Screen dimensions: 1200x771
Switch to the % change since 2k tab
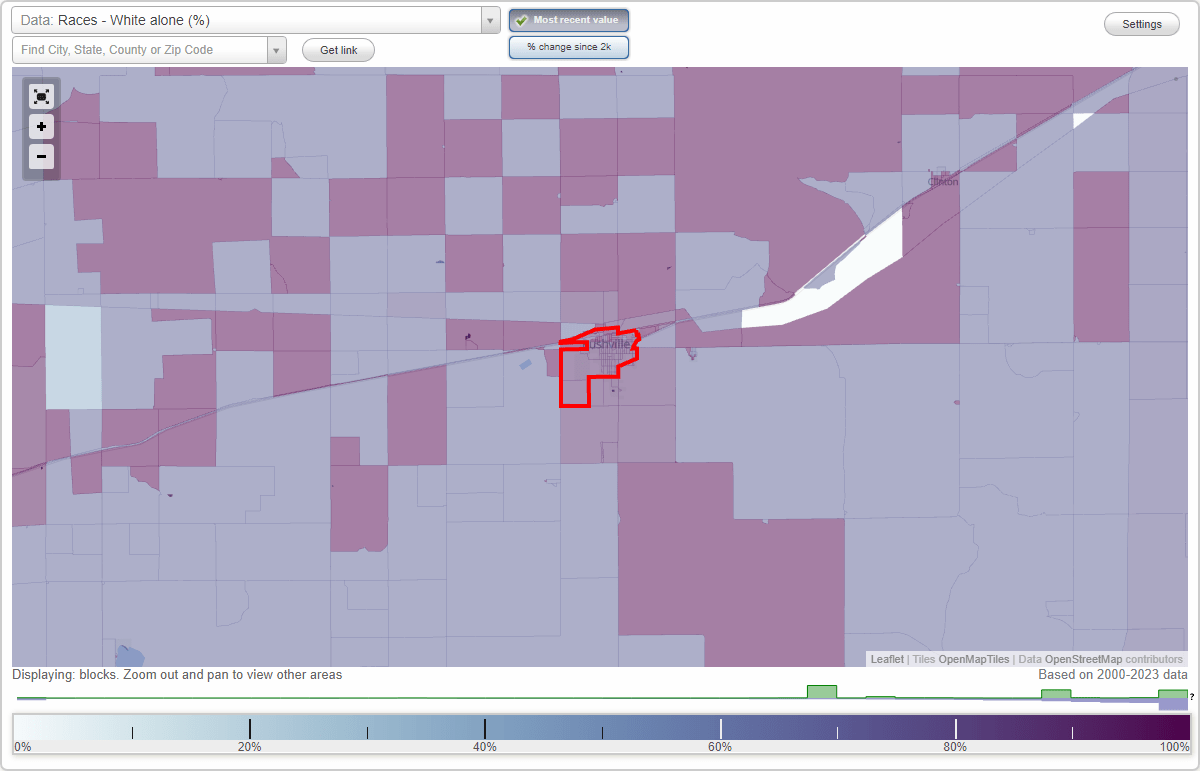point(568,46)
